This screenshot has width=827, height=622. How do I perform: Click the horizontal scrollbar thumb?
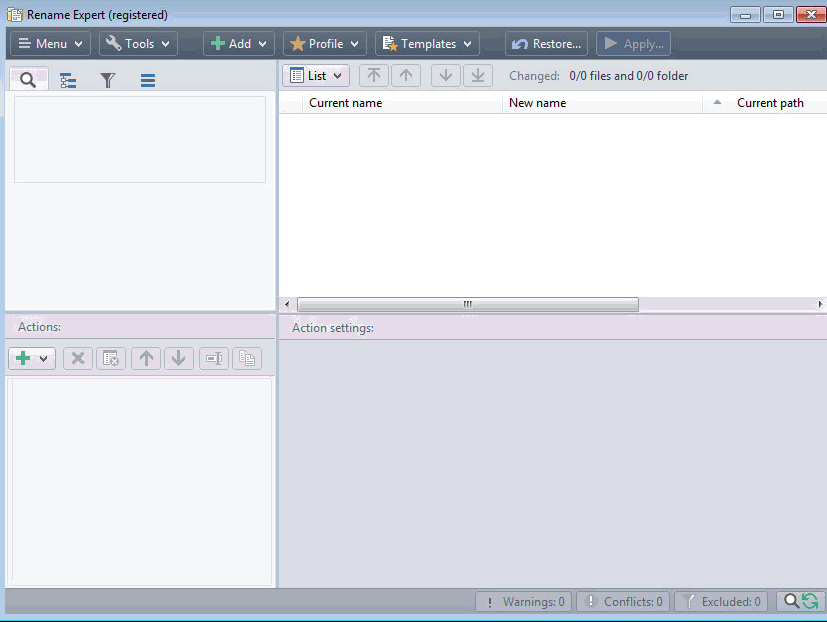click(x=468, y=304)
